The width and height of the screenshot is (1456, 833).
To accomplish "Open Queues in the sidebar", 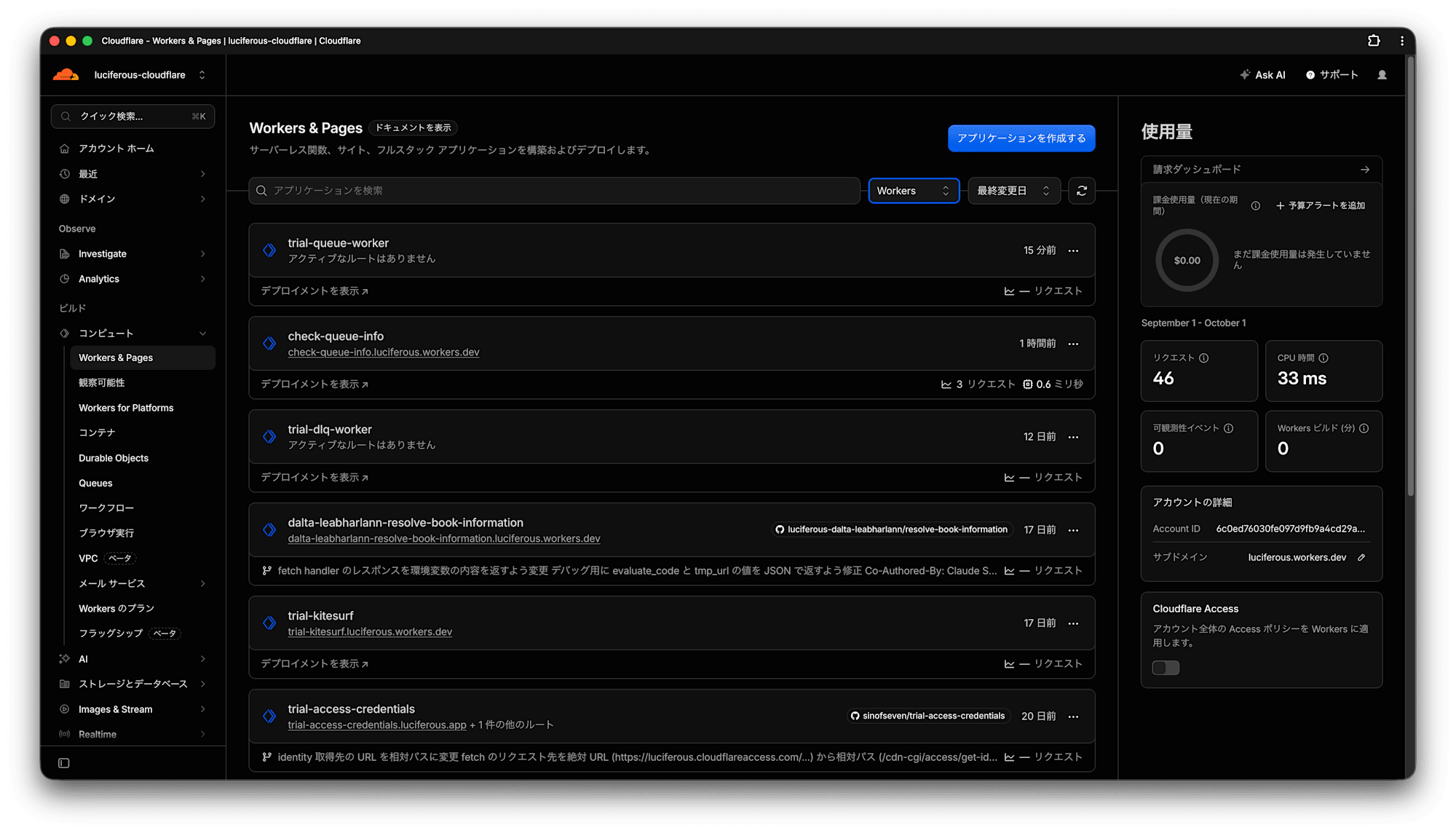I will (x=95, y=483).
